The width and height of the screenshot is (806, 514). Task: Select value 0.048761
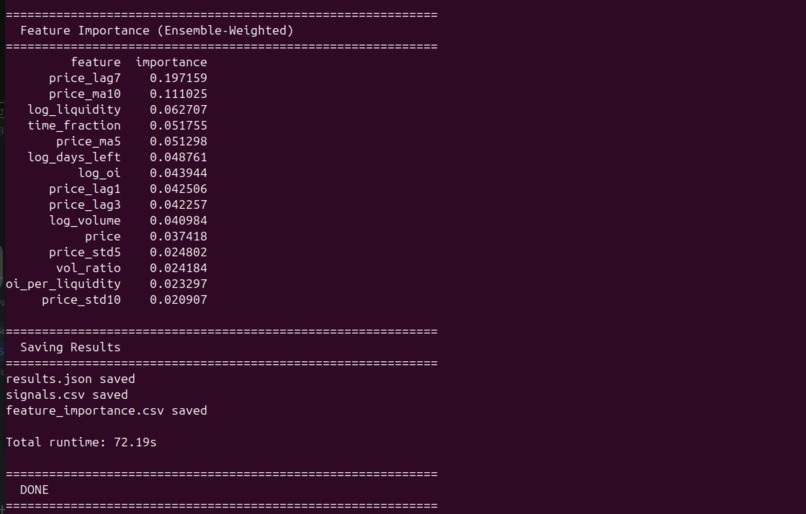point(178,157)
